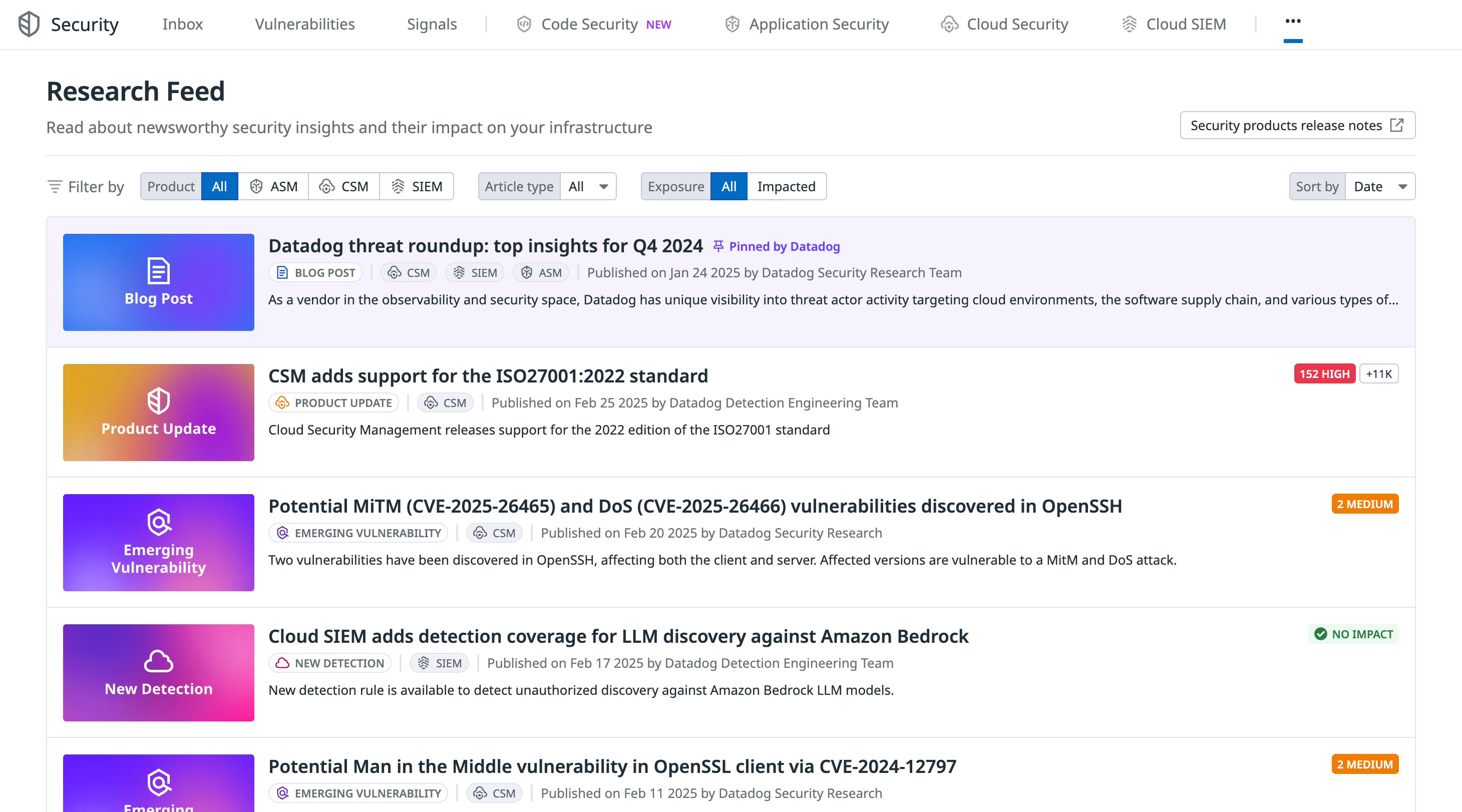The width and height of the screenshot is (1462, 812).
Task: Click the Application Security icon in navbar
Action: point(732,25)
